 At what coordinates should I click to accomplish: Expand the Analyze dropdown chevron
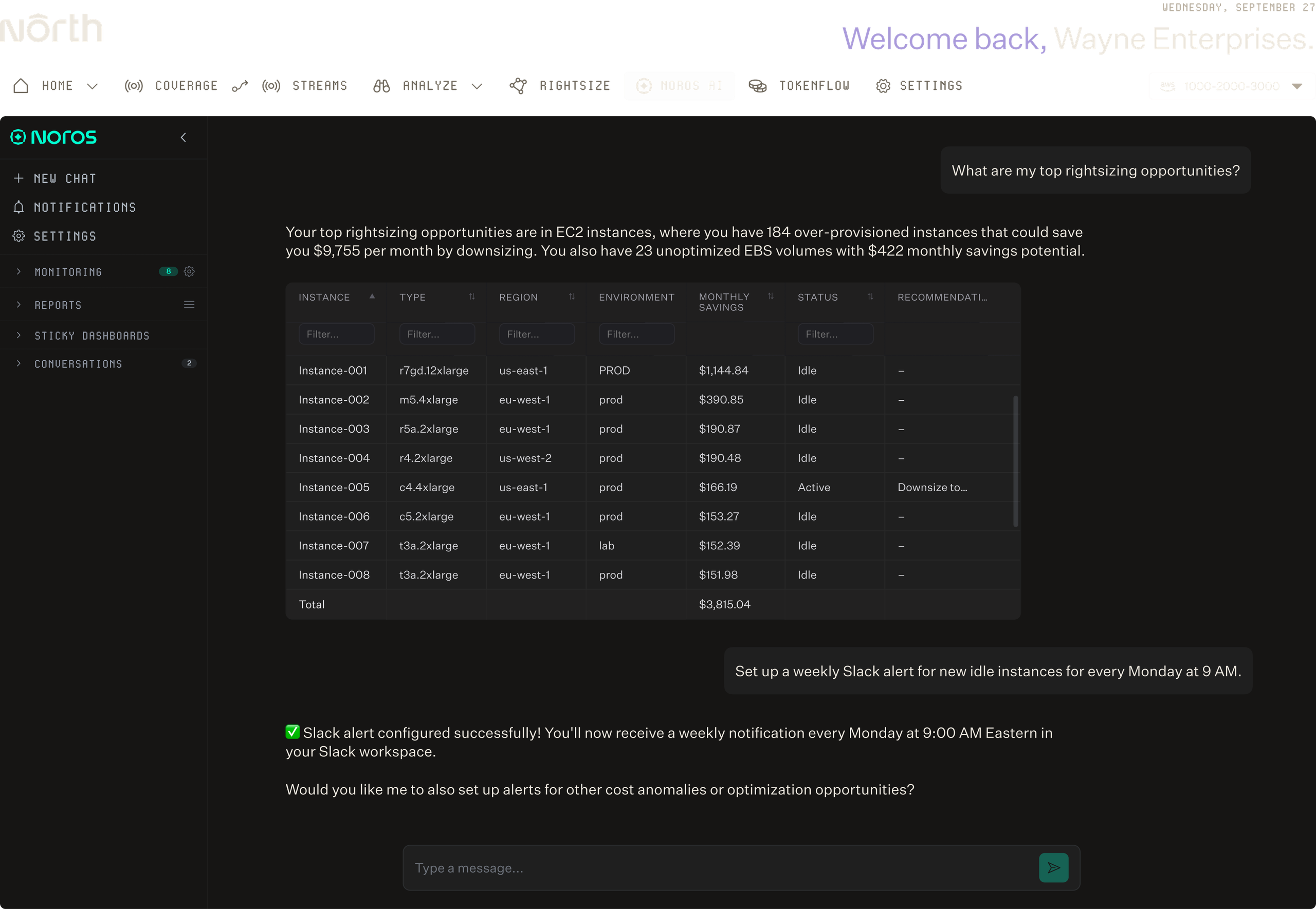pyautogui.click(x=477, y=86)
